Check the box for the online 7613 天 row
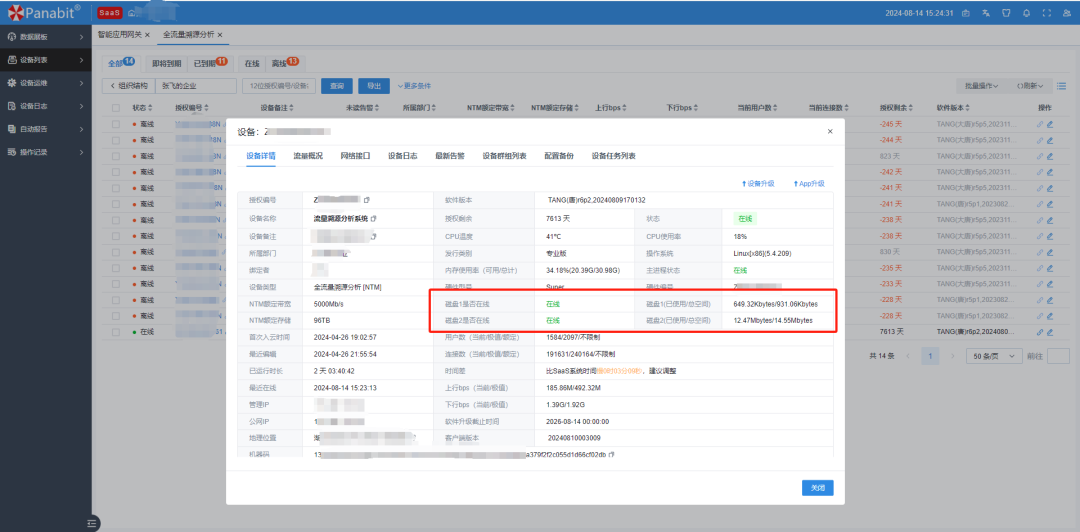The image size is (1080, 532). [116, 331]
